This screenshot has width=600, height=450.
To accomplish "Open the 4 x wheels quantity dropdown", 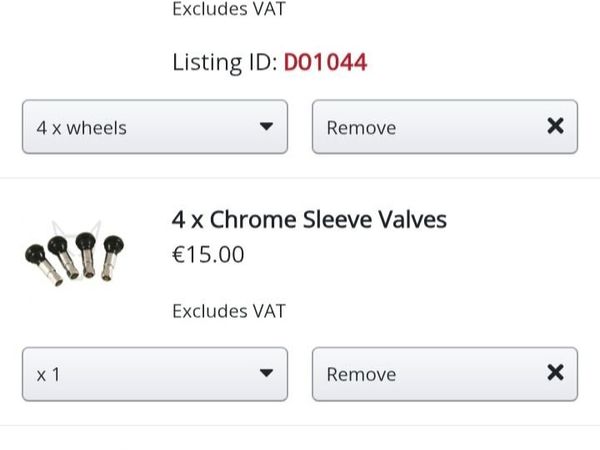I will 155,127.
